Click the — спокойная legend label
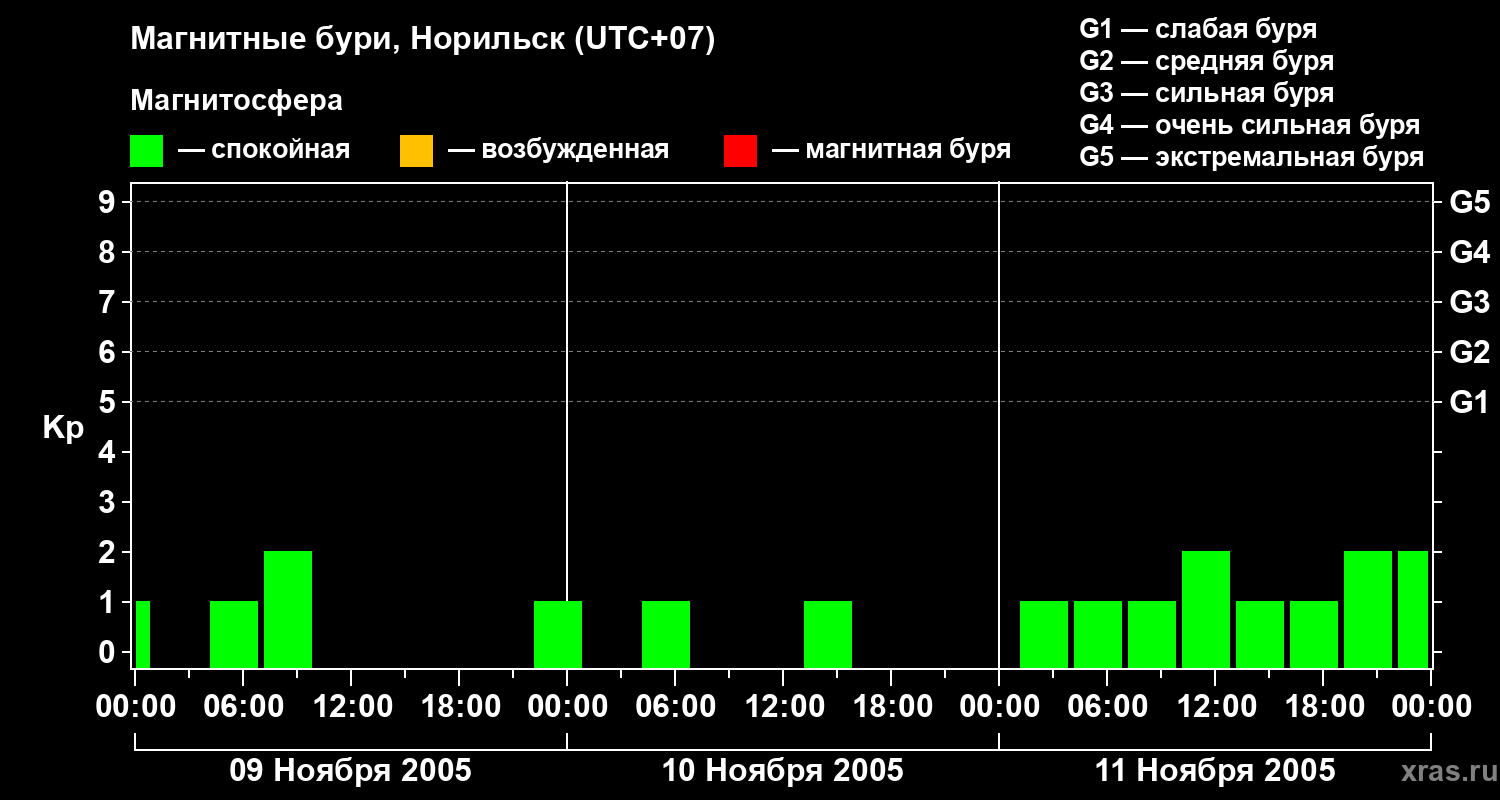Screen dimensions: 1500x800 coord(264,150)
